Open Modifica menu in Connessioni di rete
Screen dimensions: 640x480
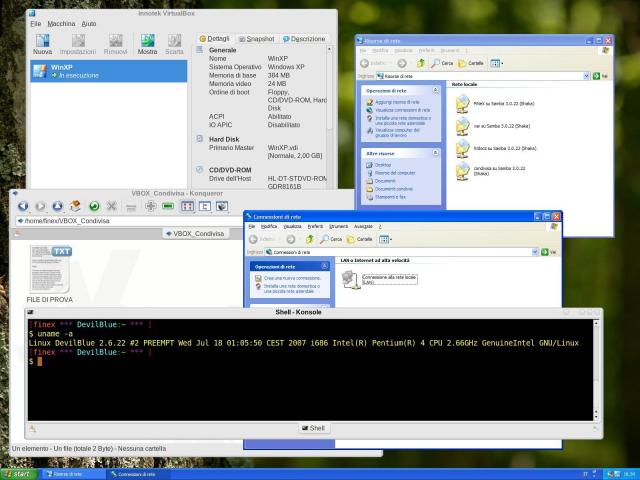(x=269, y=227)
